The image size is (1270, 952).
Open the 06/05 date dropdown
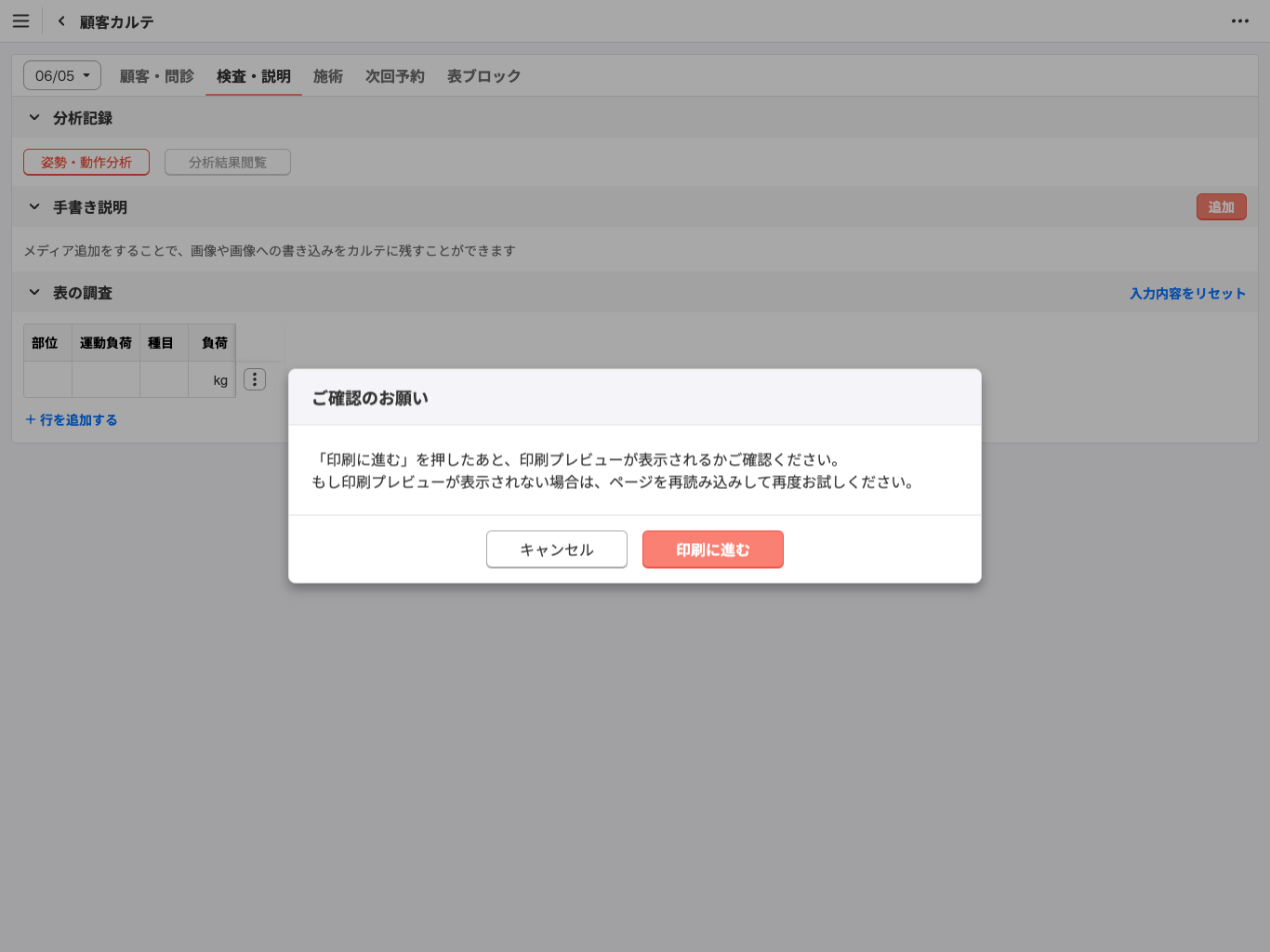point(62,75)
